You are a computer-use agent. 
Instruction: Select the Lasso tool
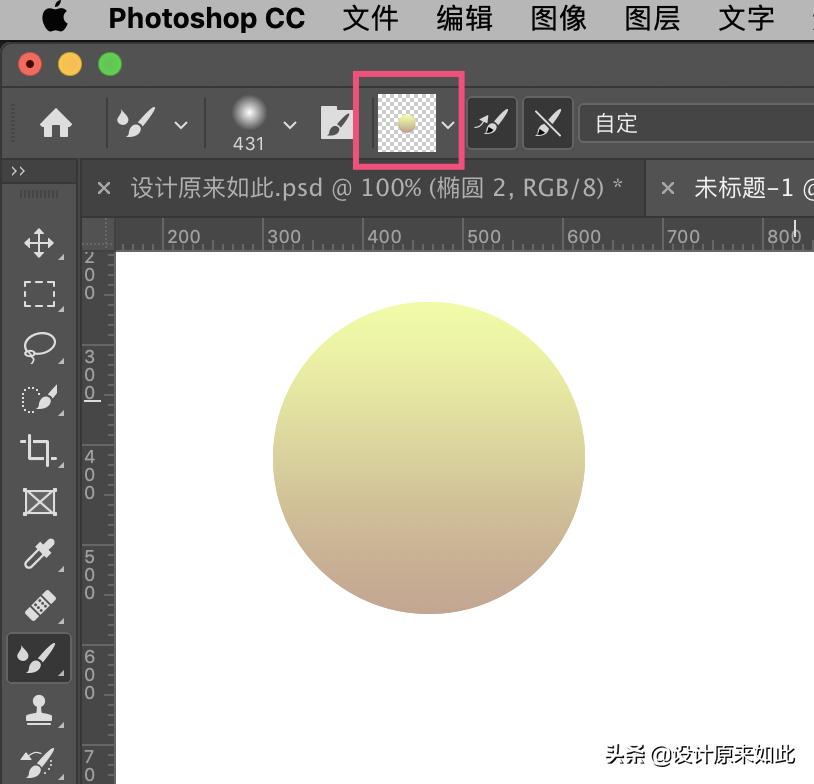[39, 346]
